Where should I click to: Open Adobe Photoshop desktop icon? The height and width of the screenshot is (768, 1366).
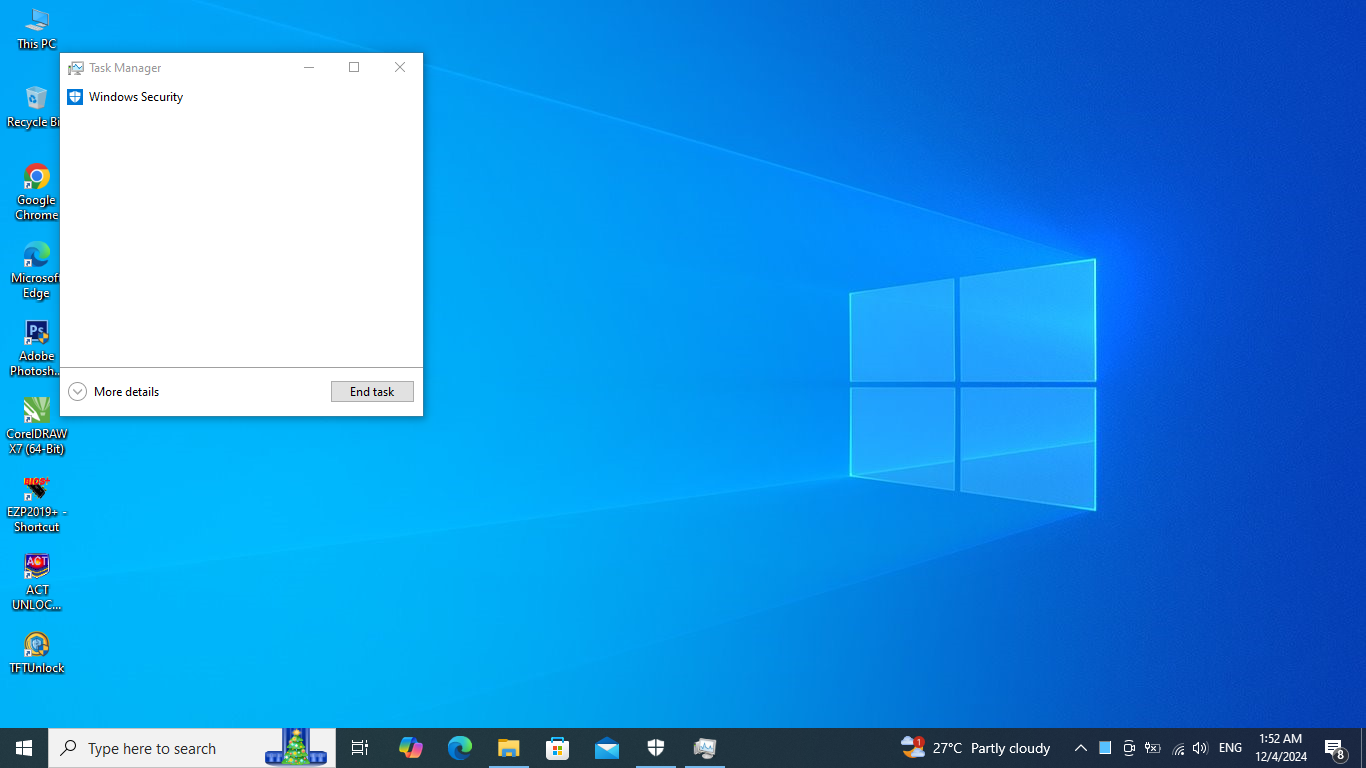(x=37, y=347)
